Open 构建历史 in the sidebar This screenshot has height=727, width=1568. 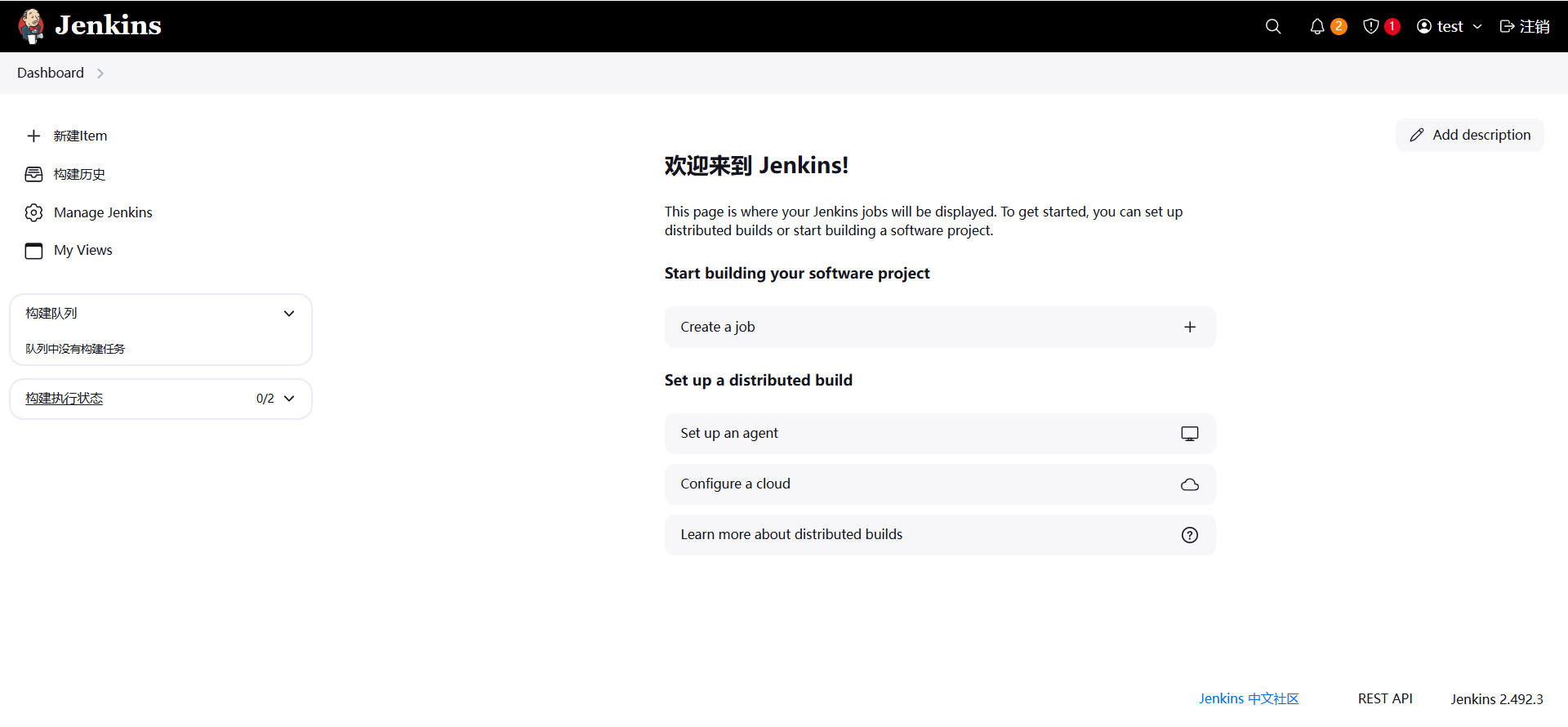pos(79,174)
